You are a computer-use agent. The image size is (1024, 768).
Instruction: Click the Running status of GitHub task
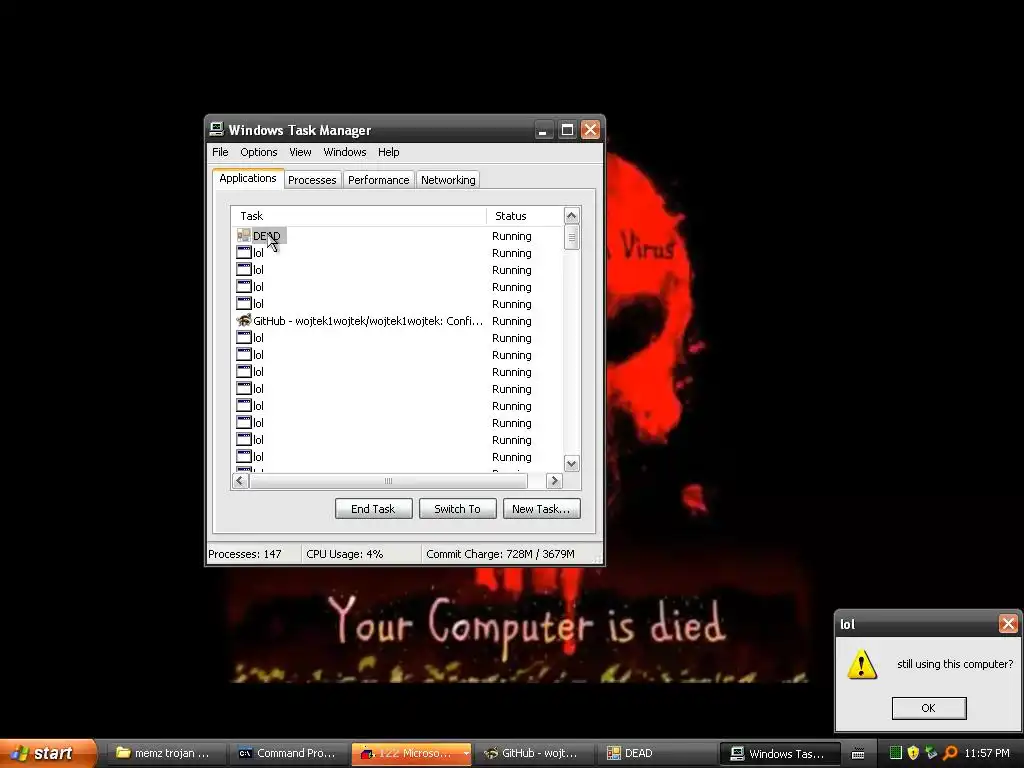pyautogui.click(x=511, y=321)
